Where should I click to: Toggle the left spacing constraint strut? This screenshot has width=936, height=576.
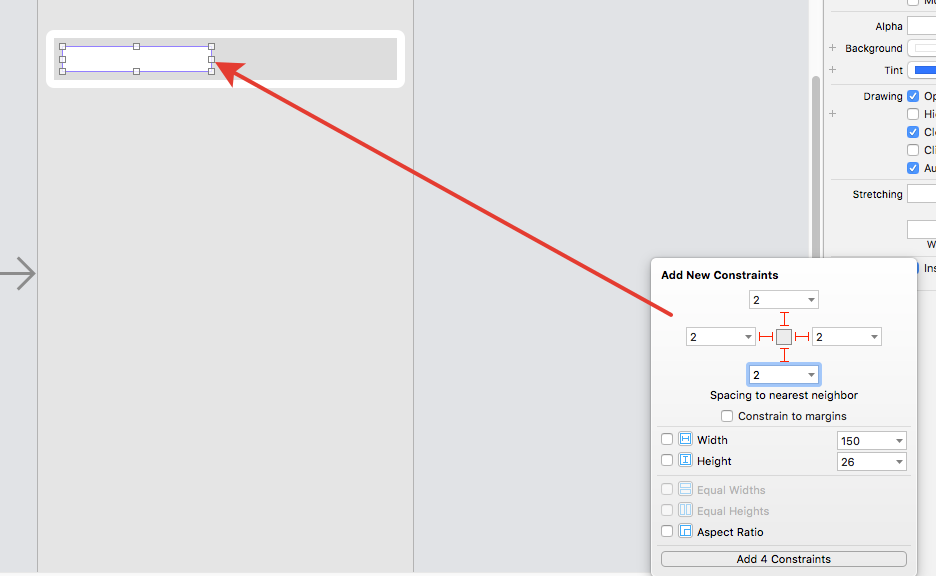(x=766, y=337)
